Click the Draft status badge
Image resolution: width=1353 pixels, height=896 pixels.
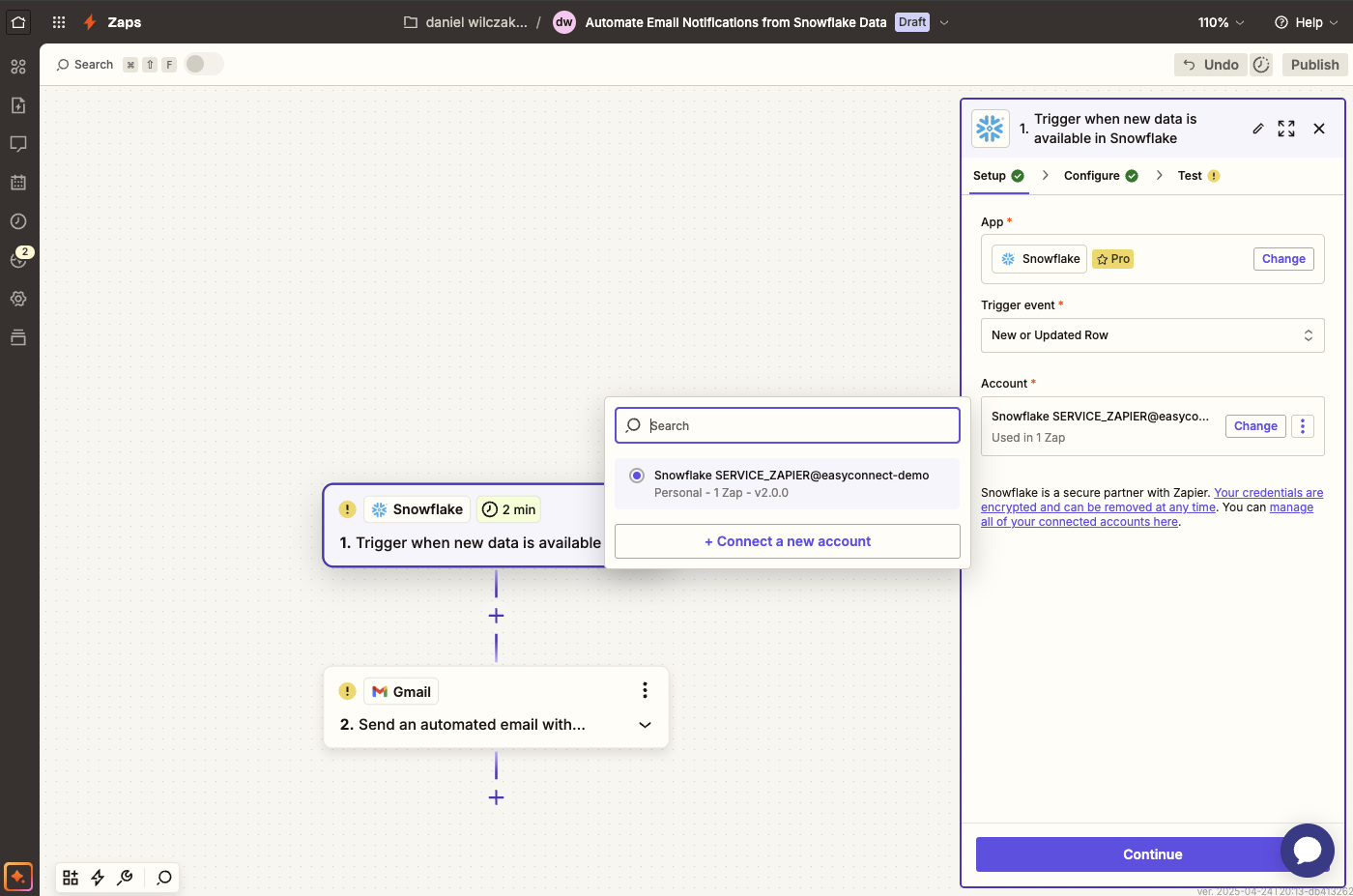click(x=912, y=22)
